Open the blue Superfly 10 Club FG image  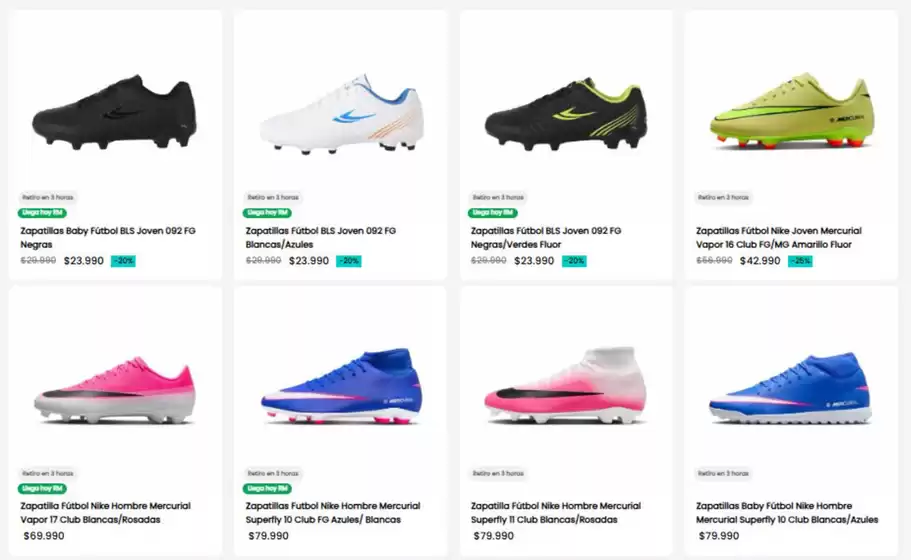340,386
